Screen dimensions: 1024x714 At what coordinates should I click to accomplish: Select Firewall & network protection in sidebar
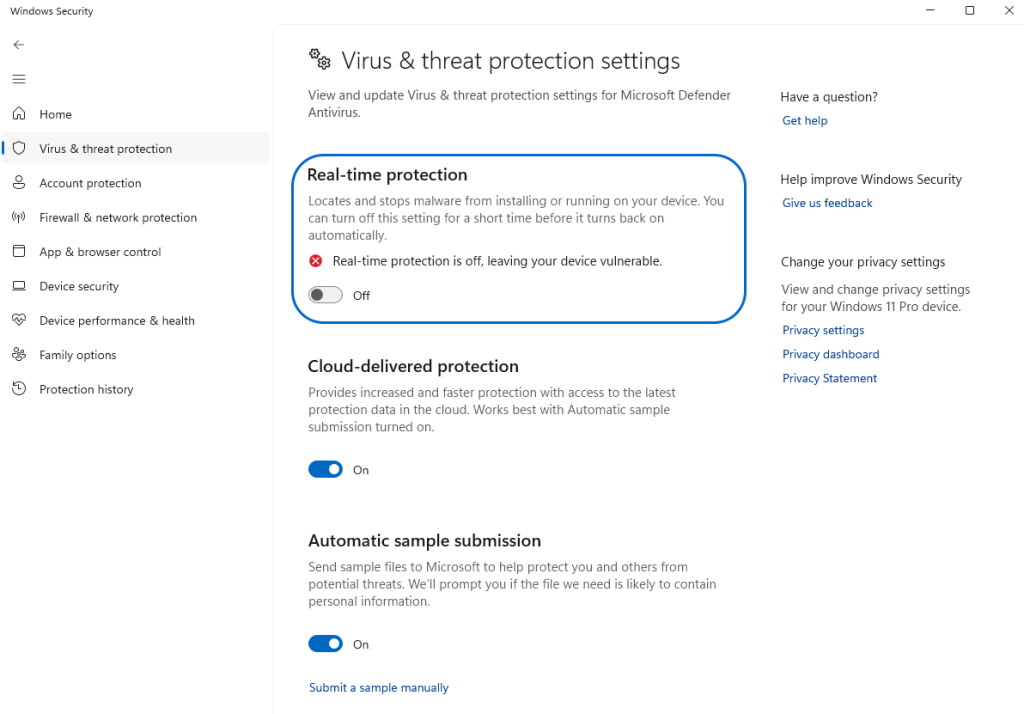[x=118, y=217]
